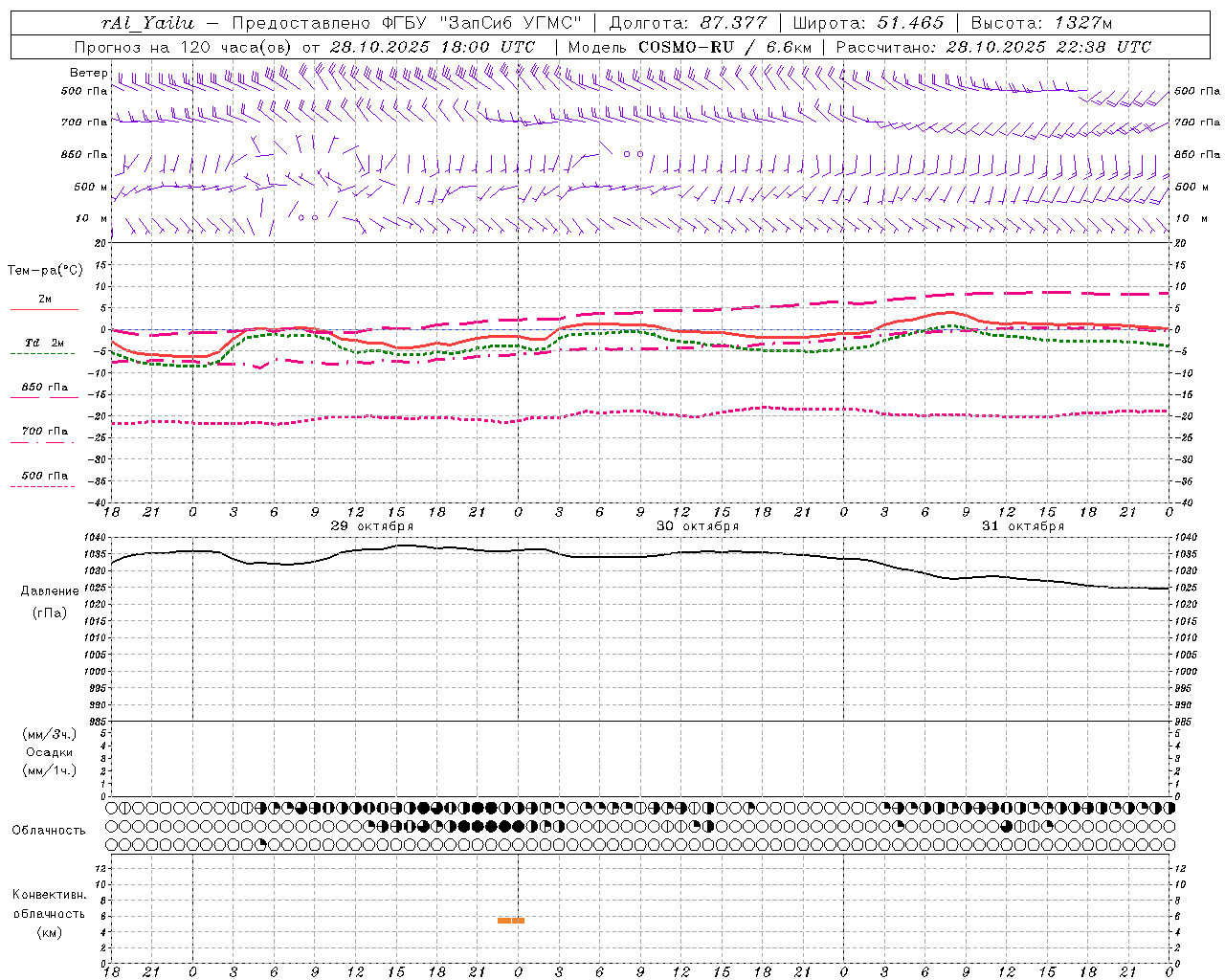Click the 29 октября date label

coord(372,526)
